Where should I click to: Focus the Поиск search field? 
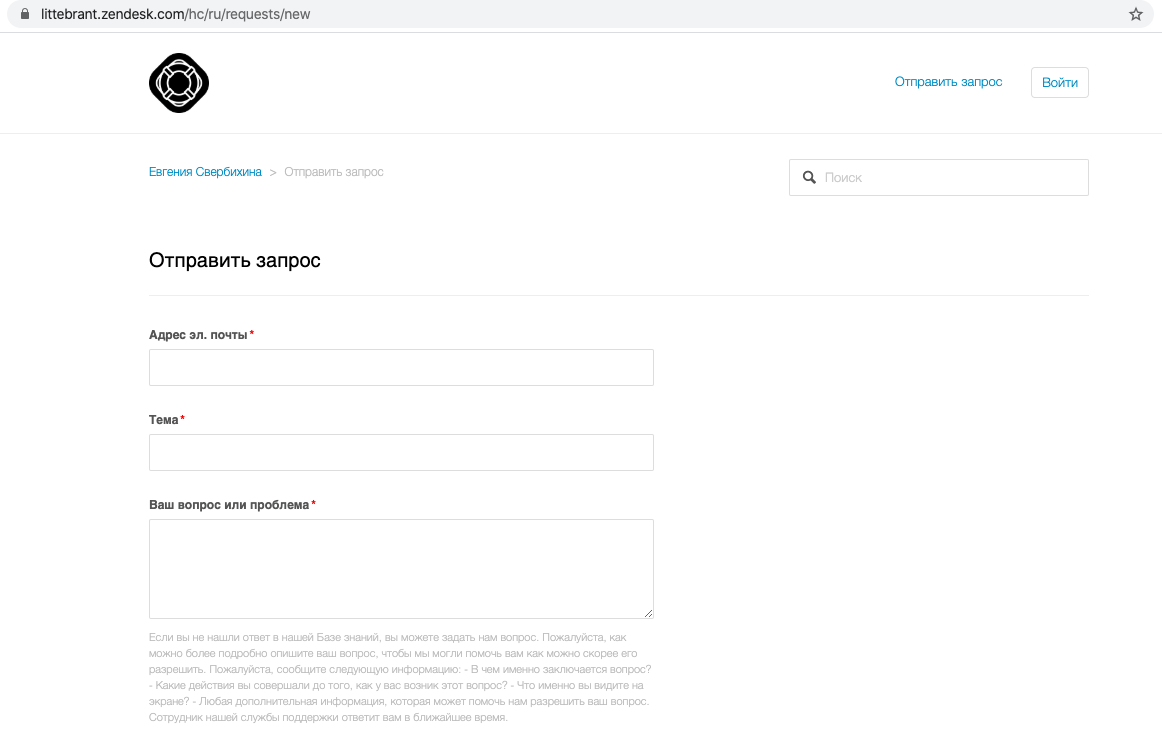[950, 177]
